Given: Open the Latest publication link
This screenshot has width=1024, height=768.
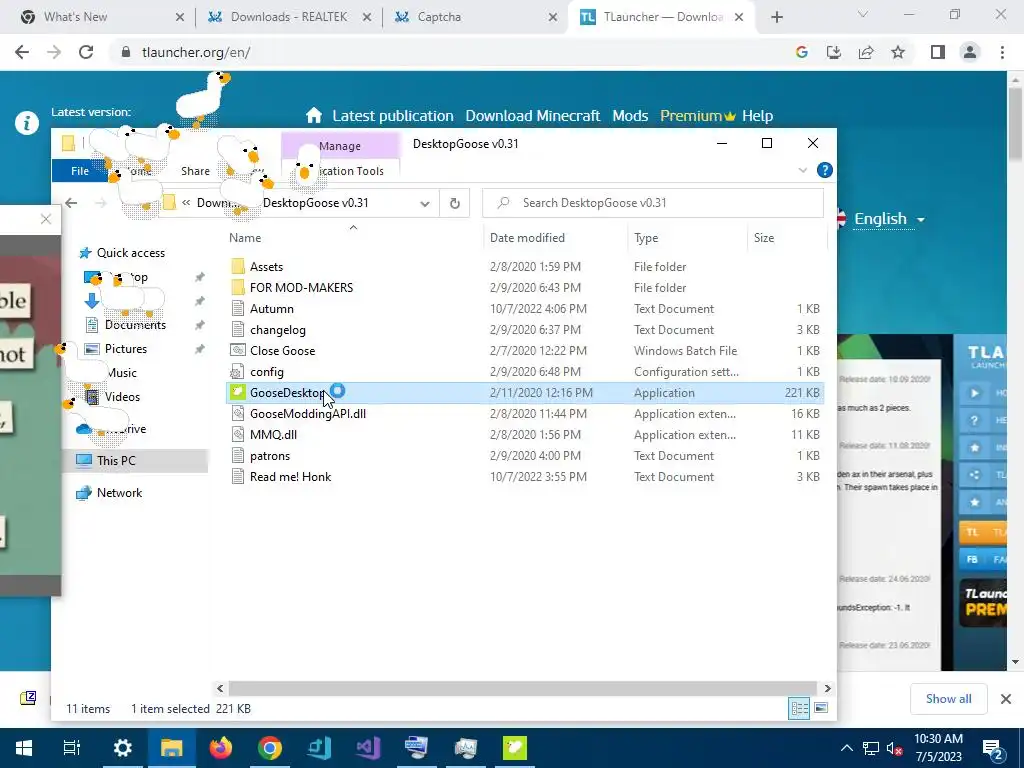Looking at the screenshot, I should click(x=392, y=116).
